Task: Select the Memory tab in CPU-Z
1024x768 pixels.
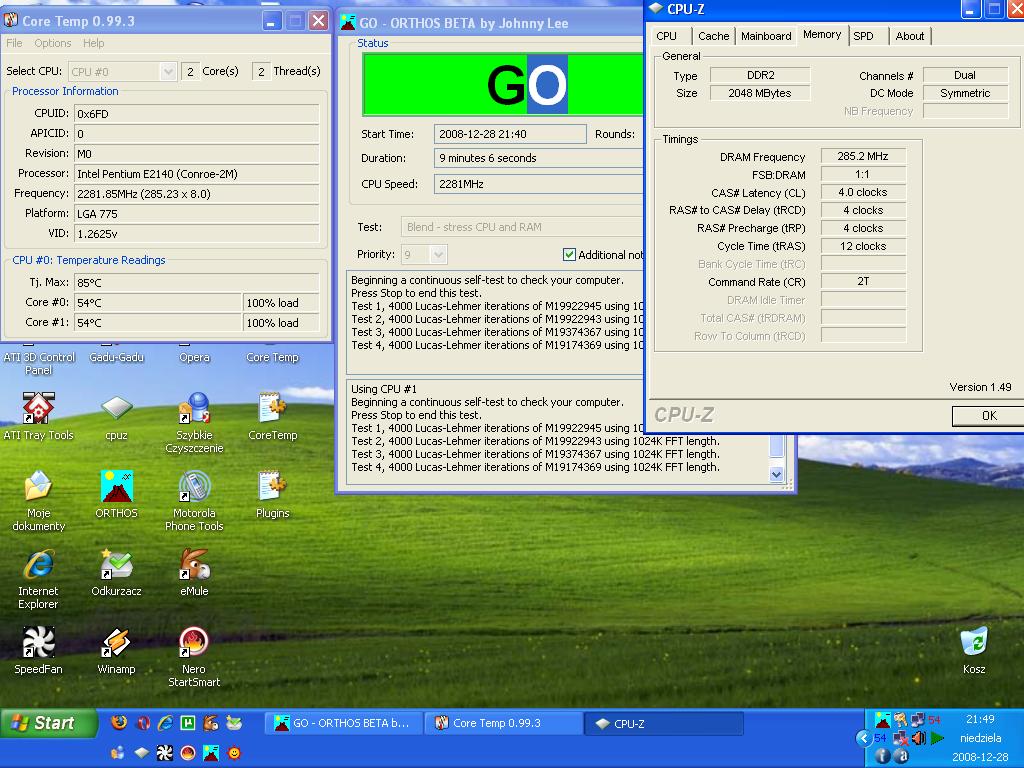Action: pos(822,35)
